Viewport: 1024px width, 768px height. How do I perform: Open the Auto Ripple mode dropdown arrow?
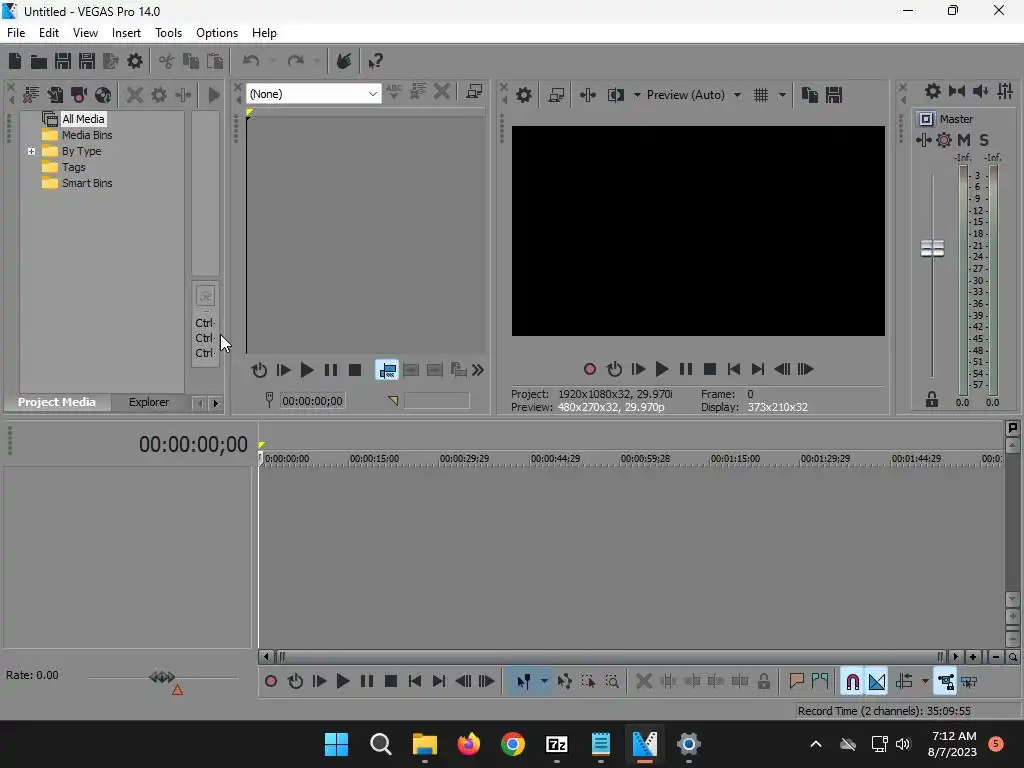click(x=925, y=682)
